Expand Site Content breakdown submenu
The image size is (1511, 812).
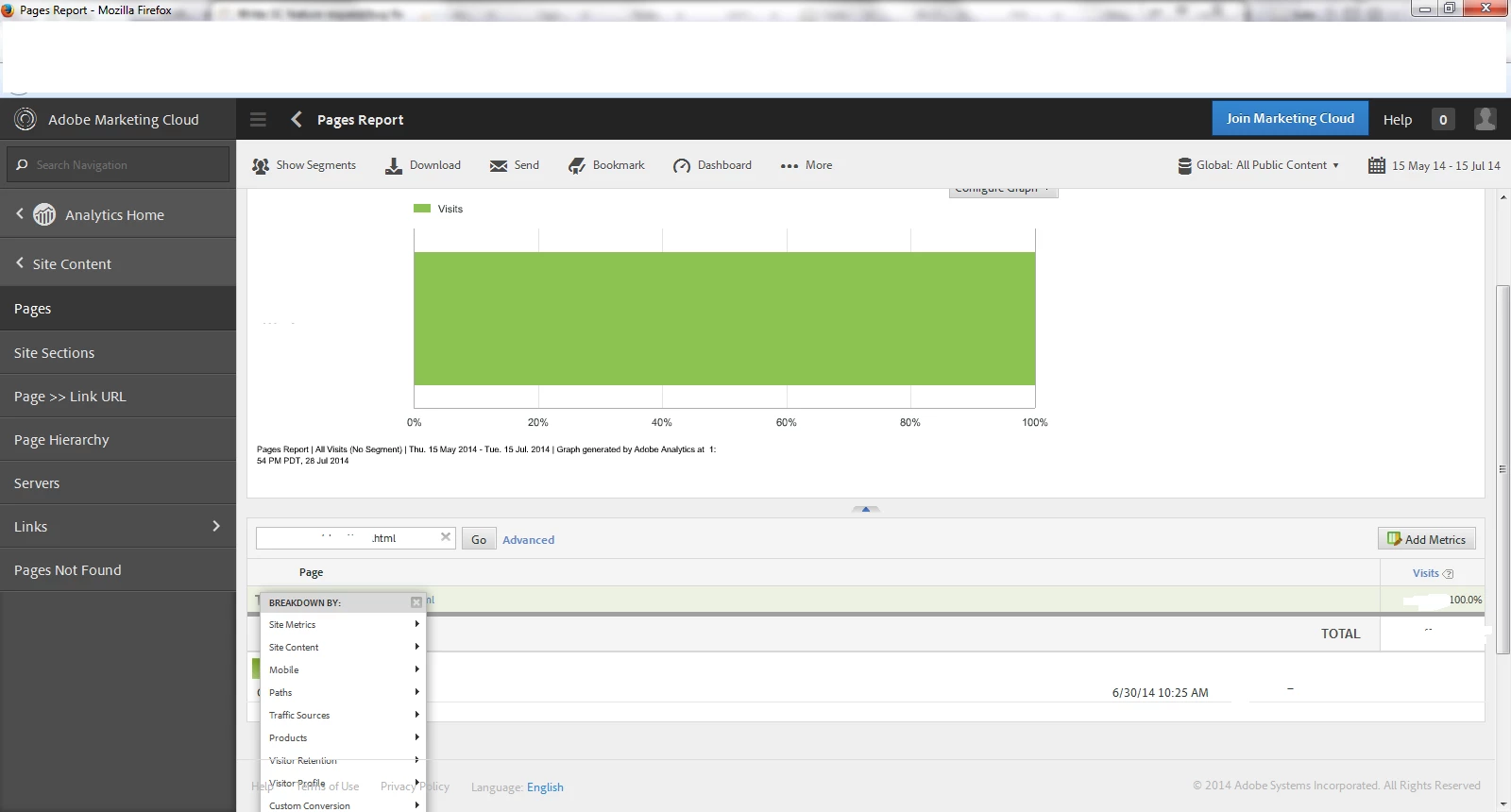(343, 647)
